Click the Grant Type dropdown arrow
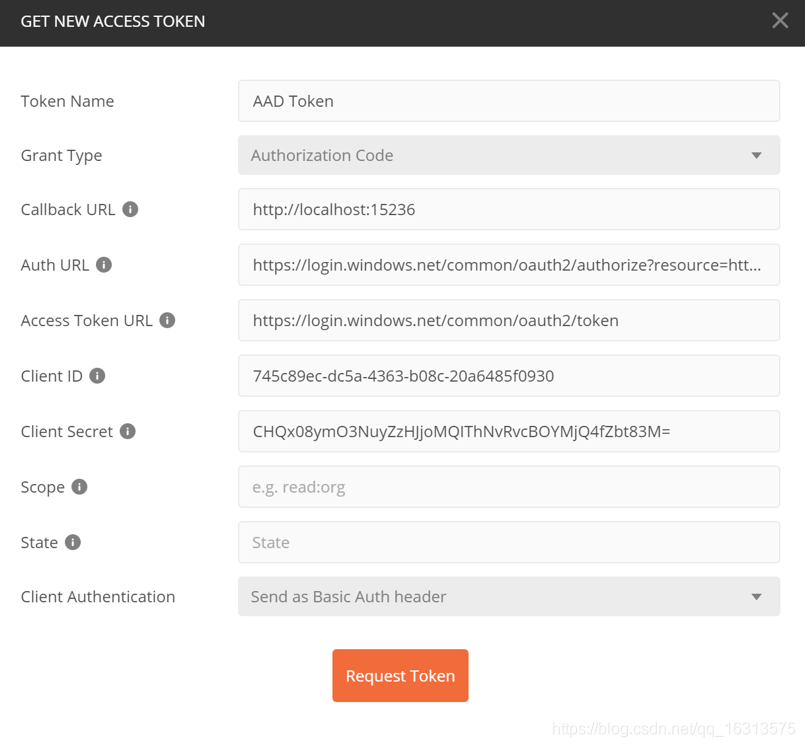 pos(756,155)
